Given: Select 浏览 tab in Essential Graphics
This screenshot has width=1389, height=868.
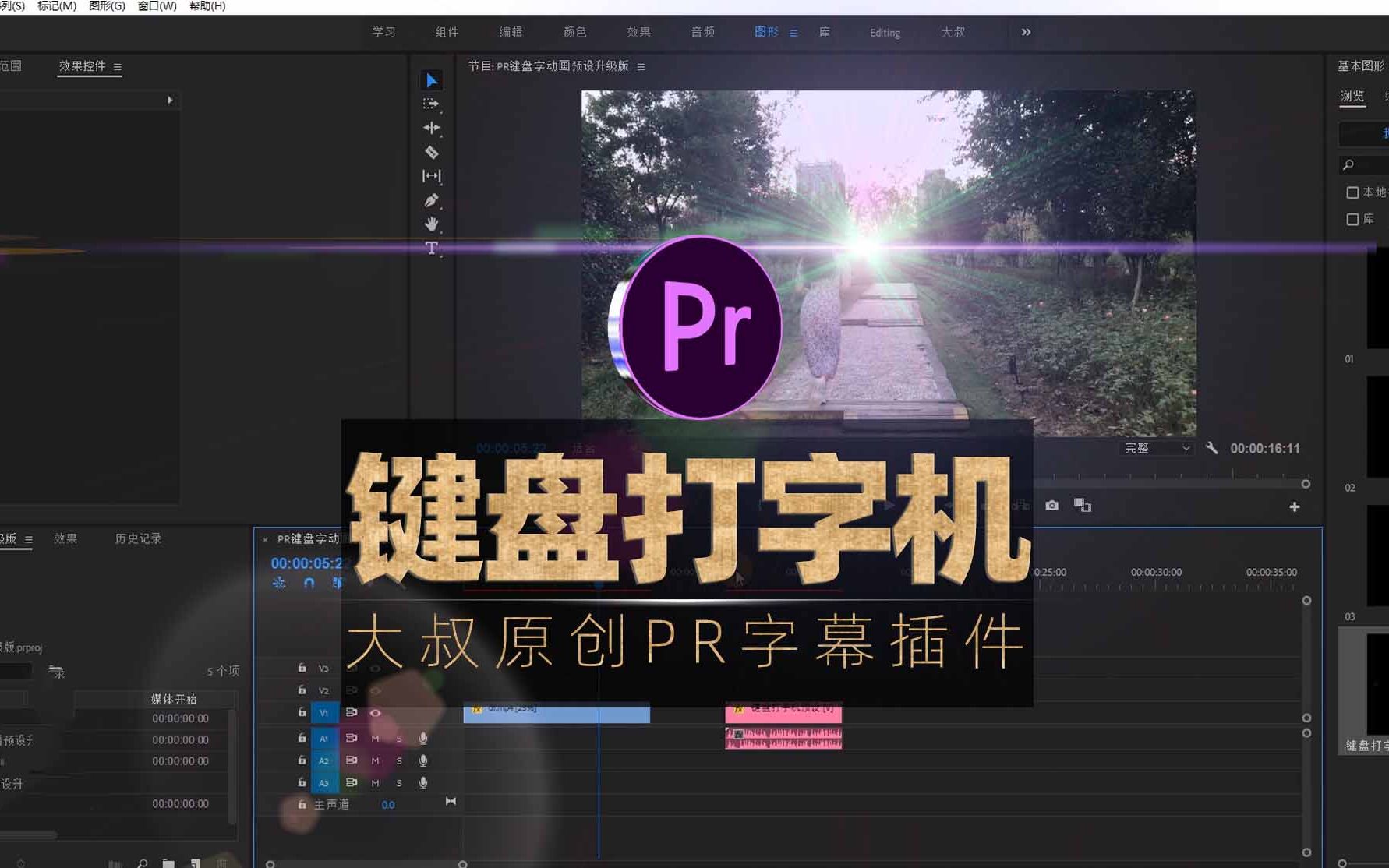Looking at the screenshot, I should tap(1352, 96).
